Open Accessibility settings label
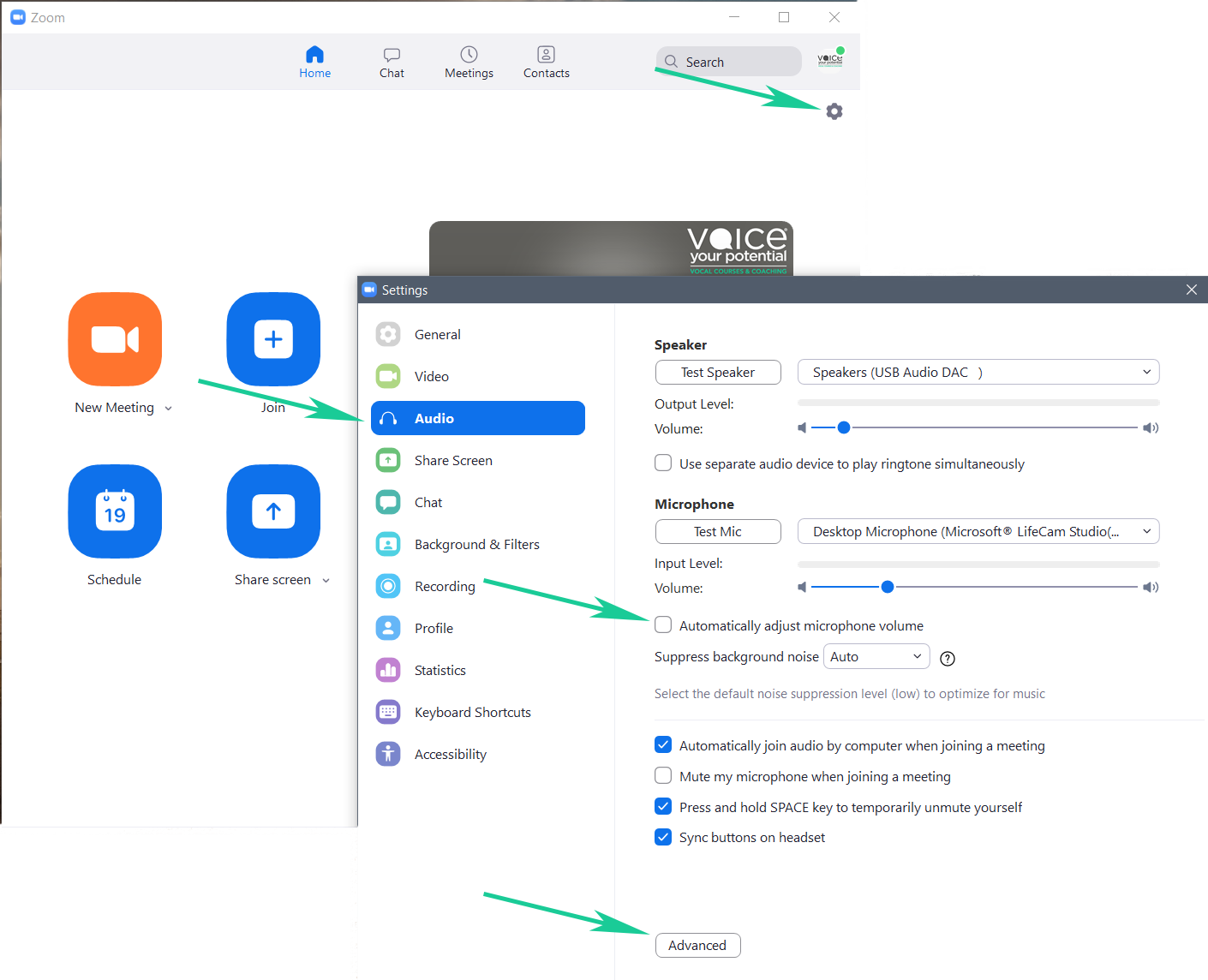 (451, 754)
